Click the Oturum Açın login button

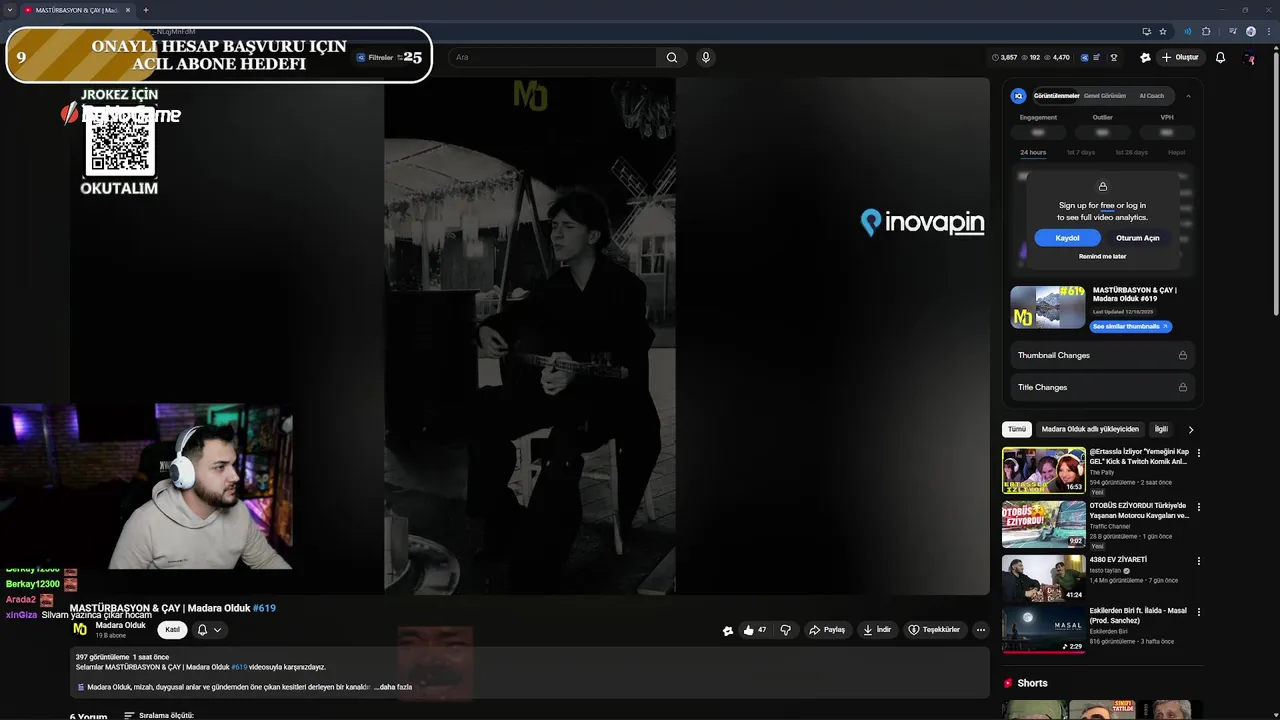(x=1138, y=238)
